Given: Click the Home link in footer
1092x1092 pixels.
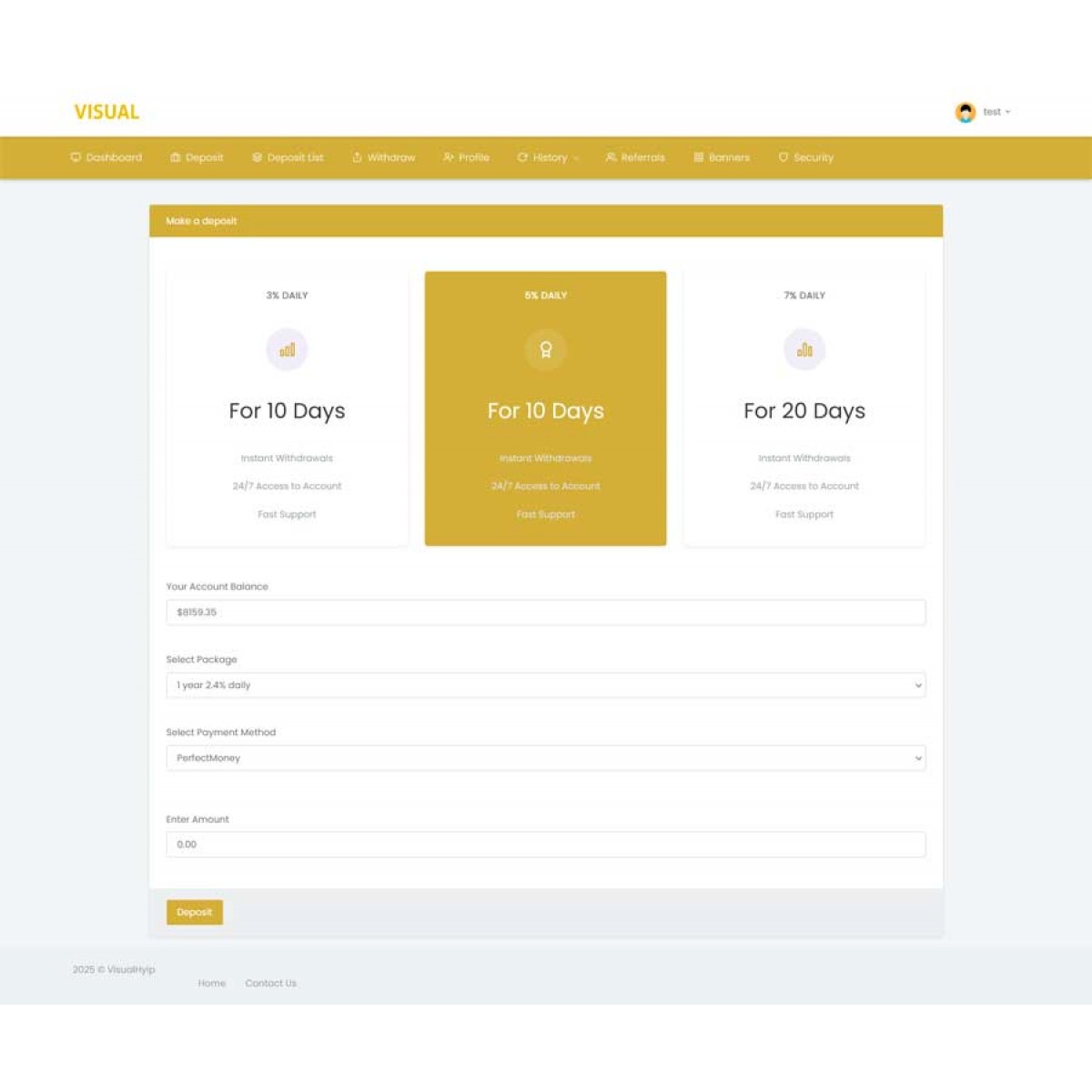Looking at the screenshot, I should coord(212,983).
